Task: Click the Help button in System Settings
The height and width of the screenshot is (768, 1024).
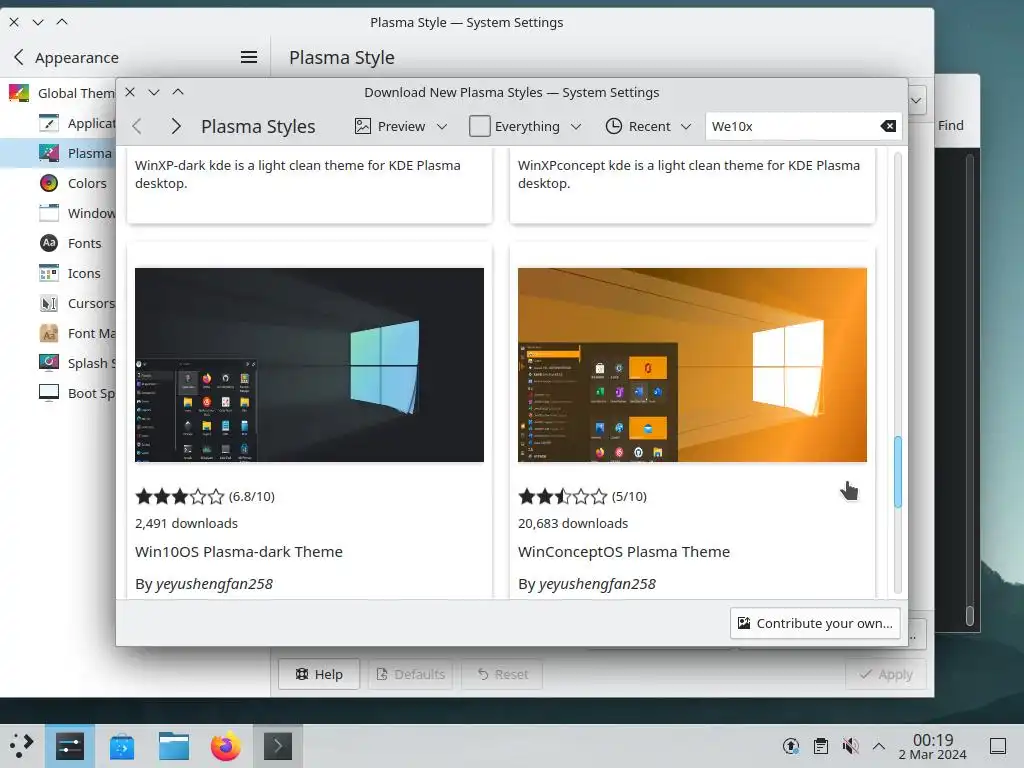Action: tap(319, 674)
